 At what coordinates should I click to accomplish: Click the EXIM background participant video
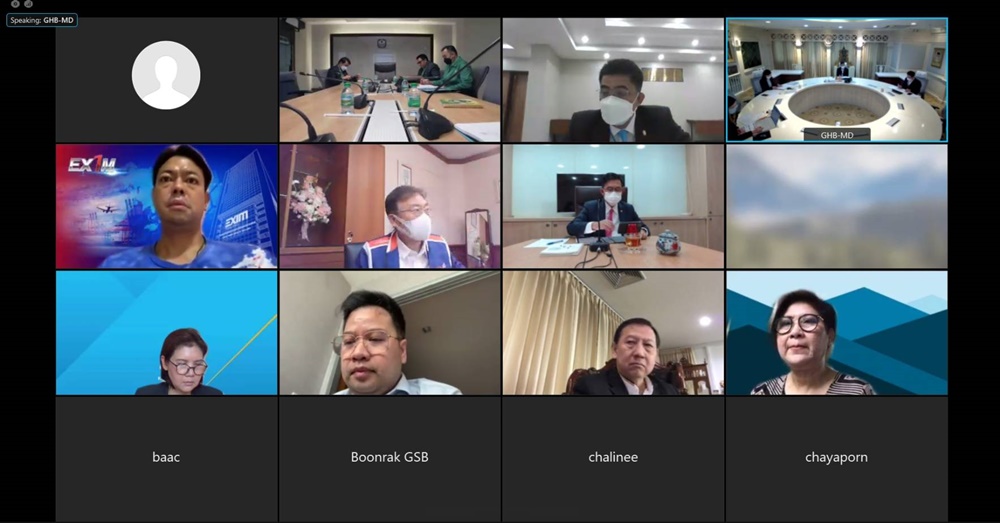(x=166, y=206)
